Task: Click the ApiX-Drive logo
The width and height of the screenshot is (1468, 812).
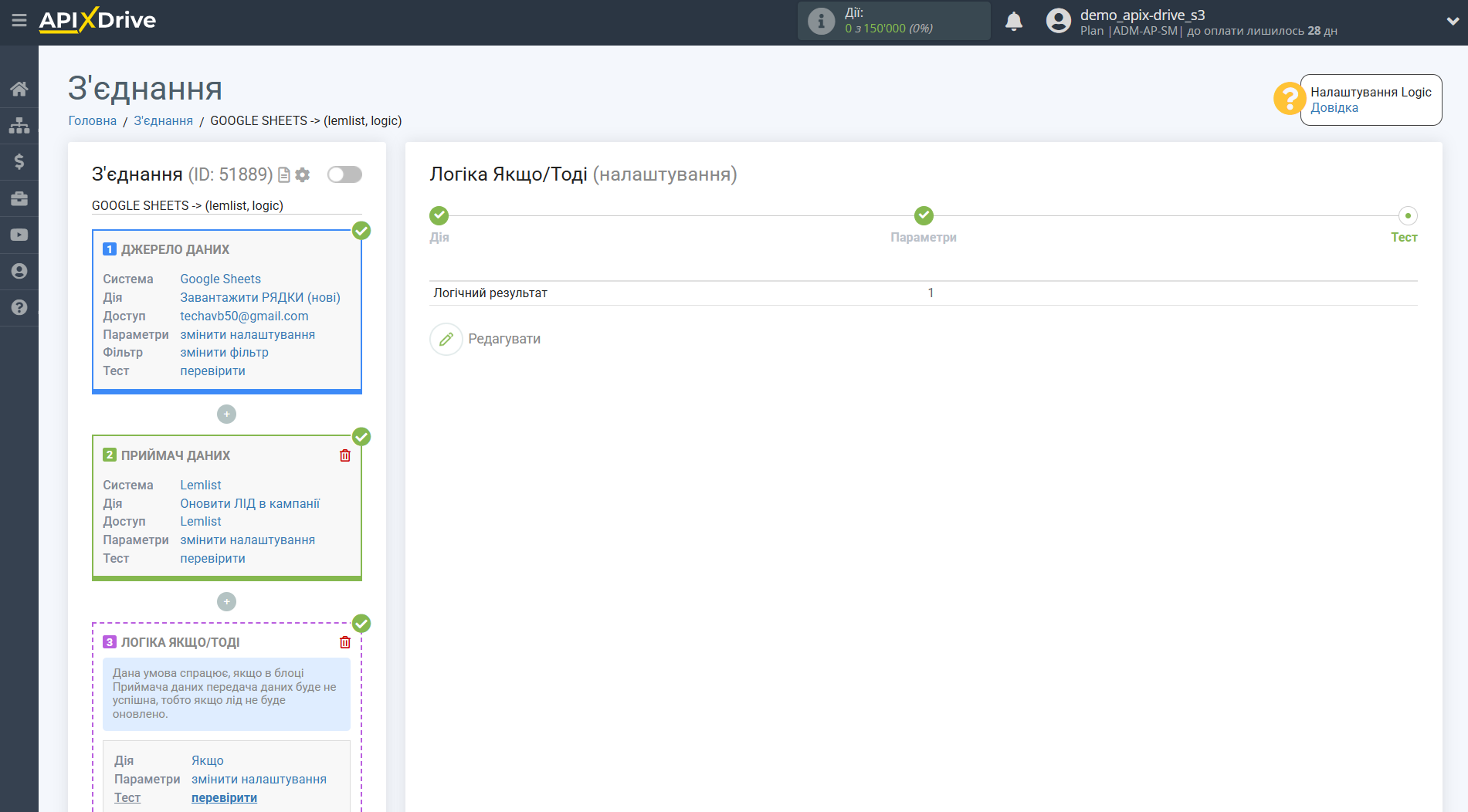Action: coord(97,20)
